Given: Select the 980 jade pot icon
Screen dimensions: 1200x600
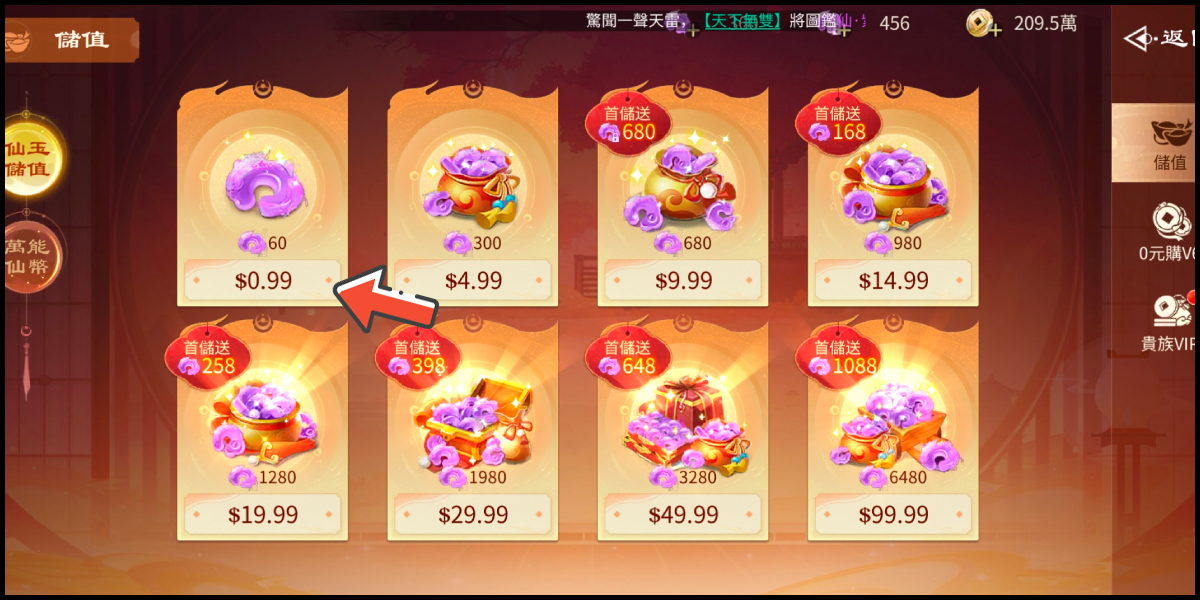Looking at the screenshot, I should (893, 185).
